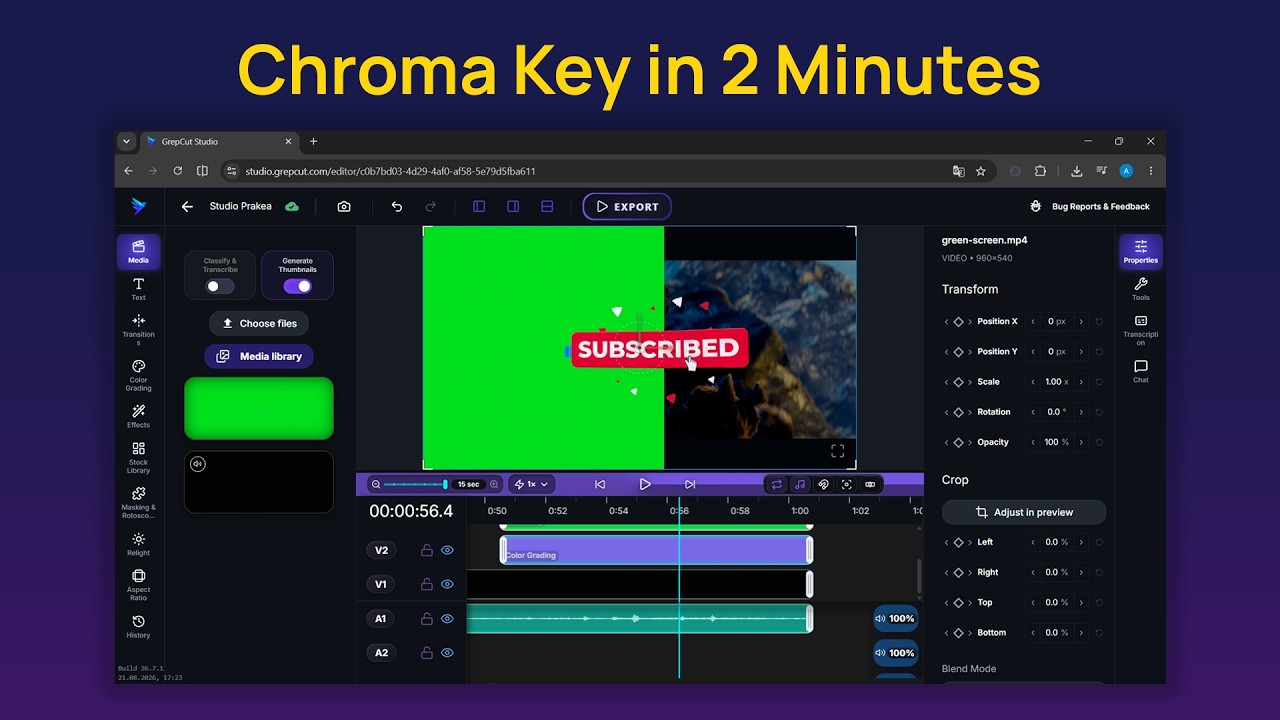Increase Opacity value with right chevron
This screenshot has height=720, width=1280.
tap(1080, 442)
